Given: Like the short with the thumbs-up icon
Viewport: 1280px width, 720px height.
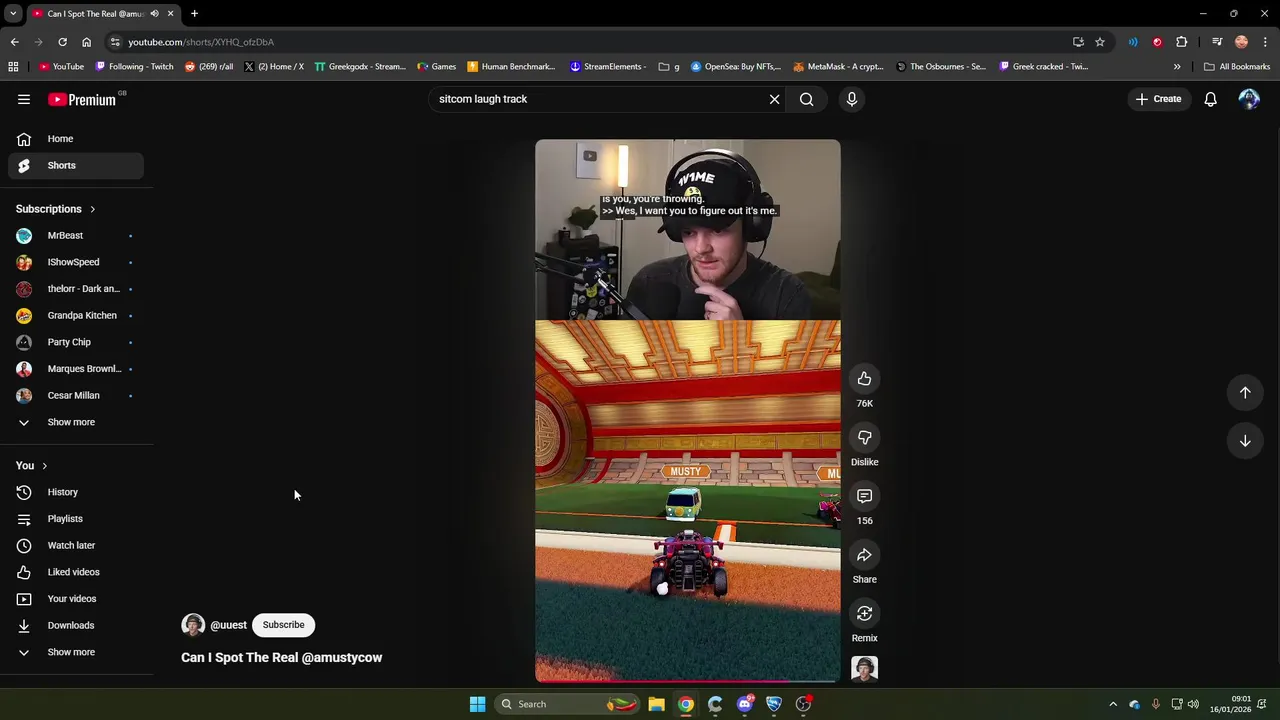Looking at the screenshot, I should 864,379.
